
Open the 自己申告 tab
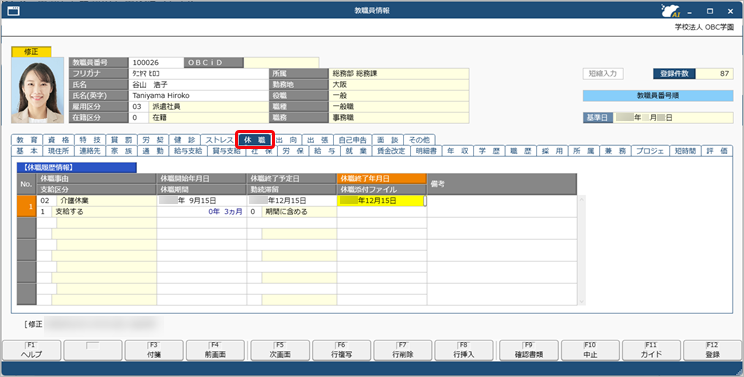pyautogui.click(x=353, y=140)
